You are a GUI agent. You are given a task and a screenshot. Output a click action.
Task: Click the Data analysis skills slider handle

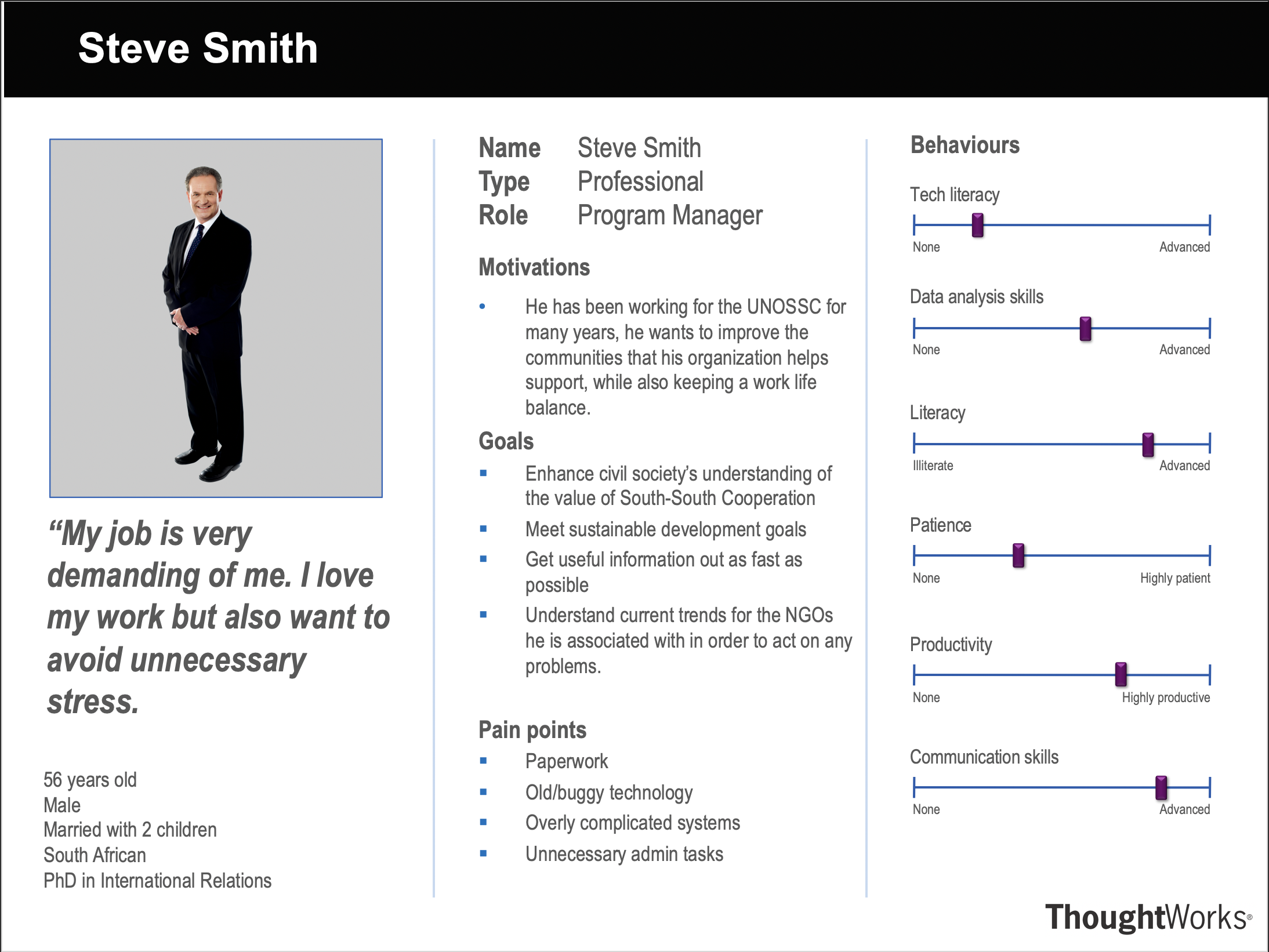1085,328
